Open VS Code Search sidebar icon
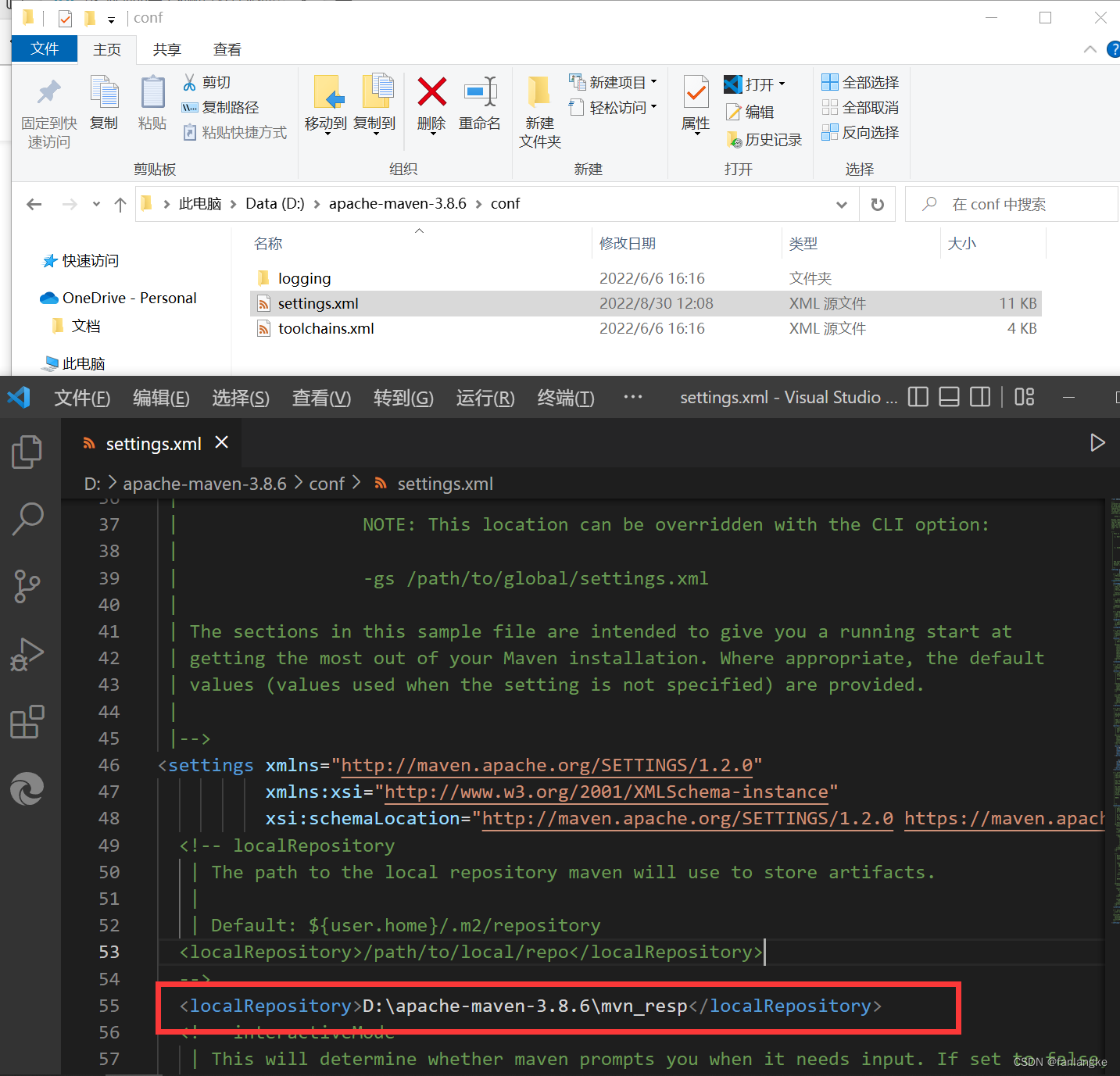 click(x=27, y=519)
